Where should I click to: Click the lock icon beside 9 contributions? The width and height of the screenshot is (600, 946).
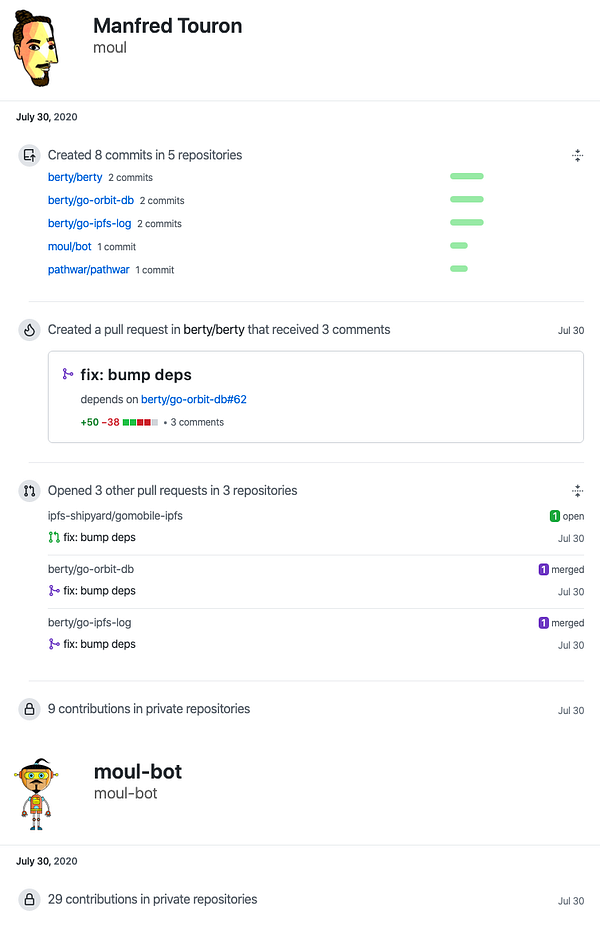point(29,709)
